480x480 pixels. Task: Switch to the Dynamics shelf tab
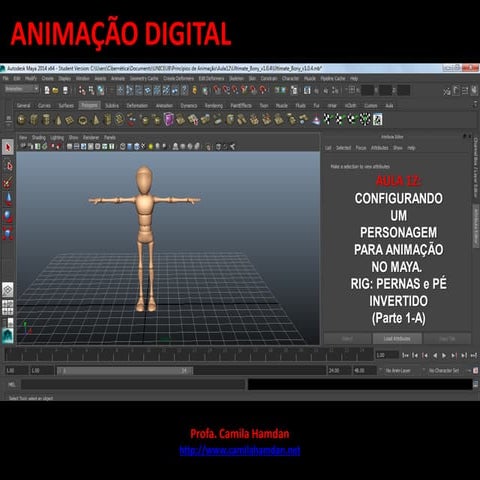pyautogui.click(x=189, y=106)
